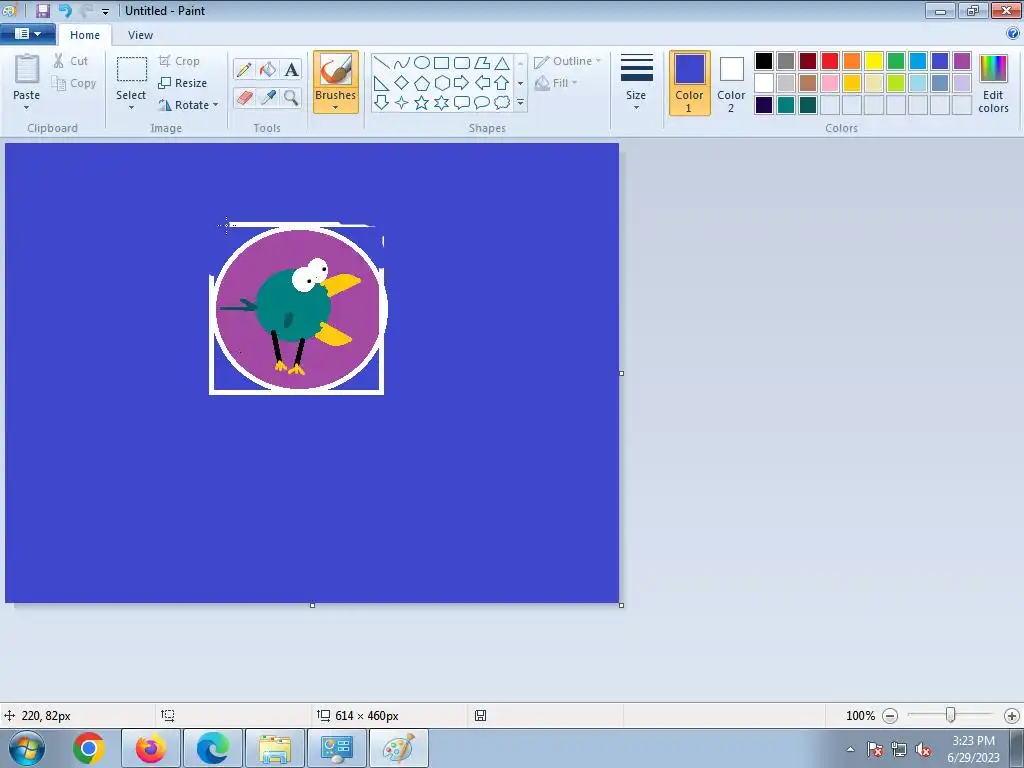Expand the Shapes gallery more arrow
Screen dimensions: 1024x768
pos(520,103)
